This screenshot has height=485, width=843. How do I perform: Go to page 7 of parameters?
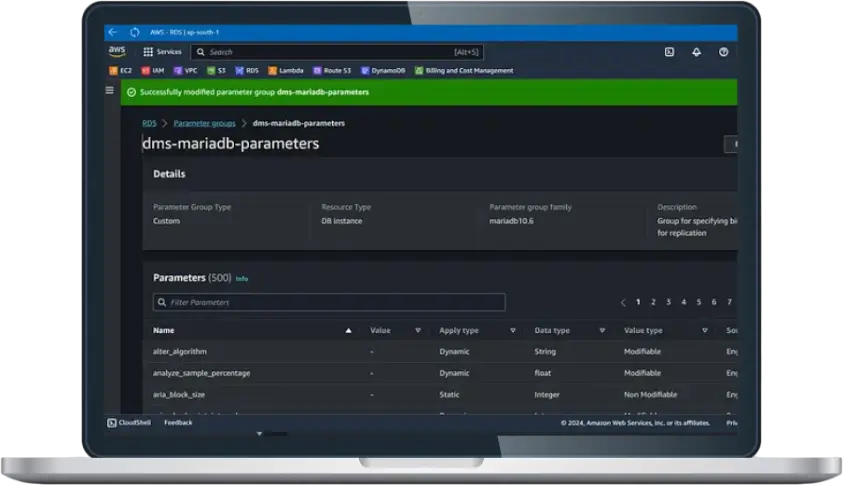point(730,302)
